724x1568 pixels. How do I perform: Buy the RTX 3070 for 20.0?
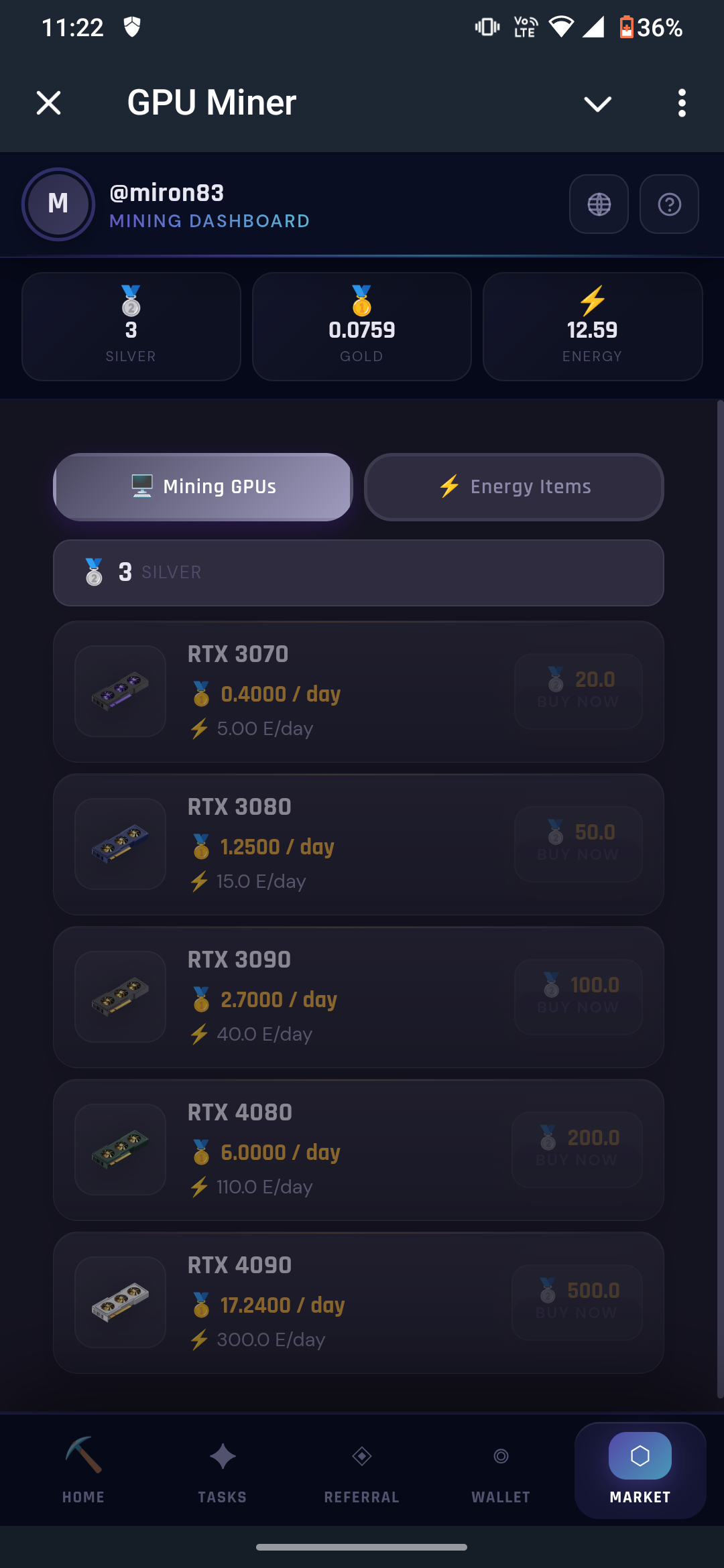(579, 691)
